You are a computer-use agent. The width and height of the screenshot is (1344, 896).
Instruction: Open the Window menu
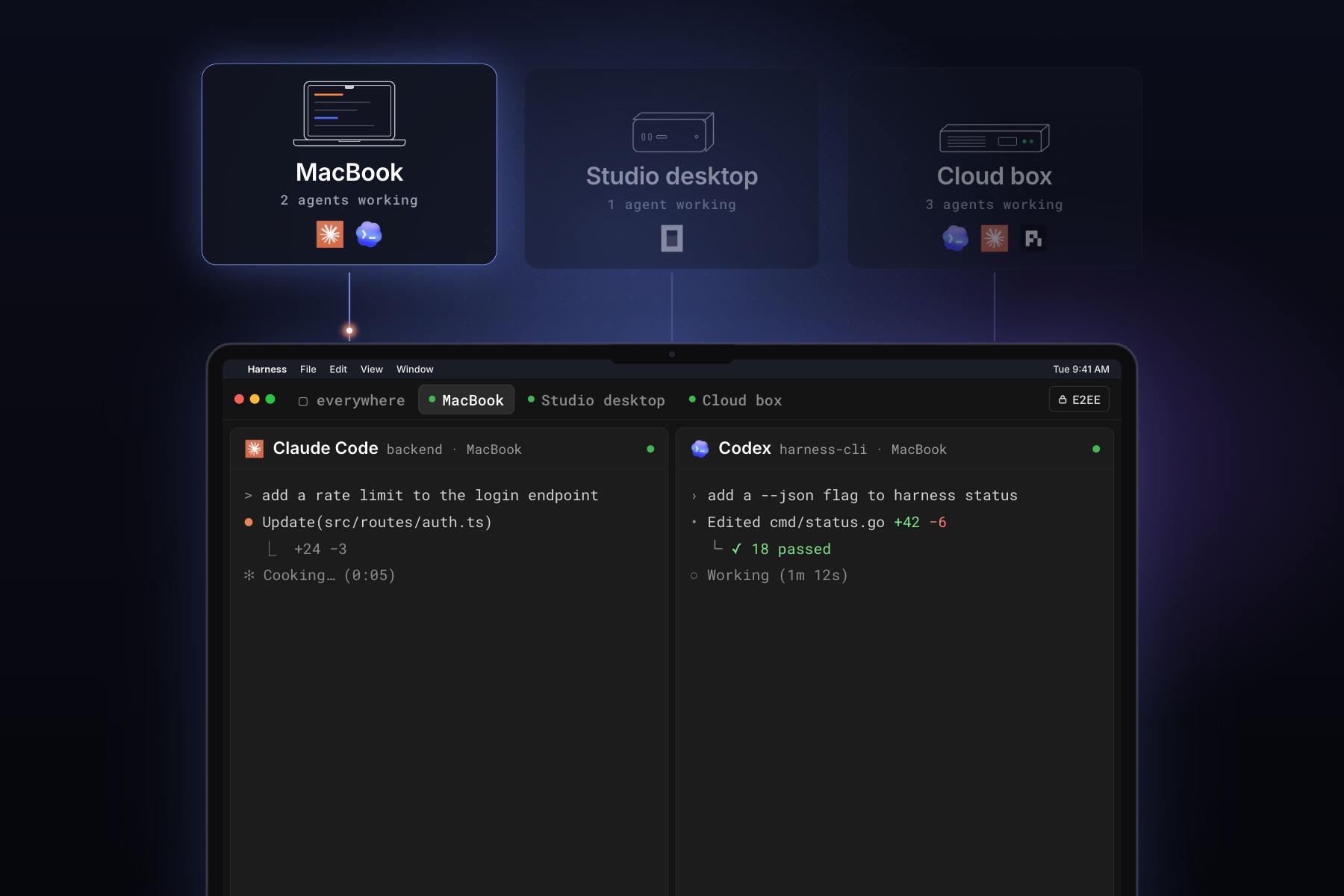click(415, 369)
